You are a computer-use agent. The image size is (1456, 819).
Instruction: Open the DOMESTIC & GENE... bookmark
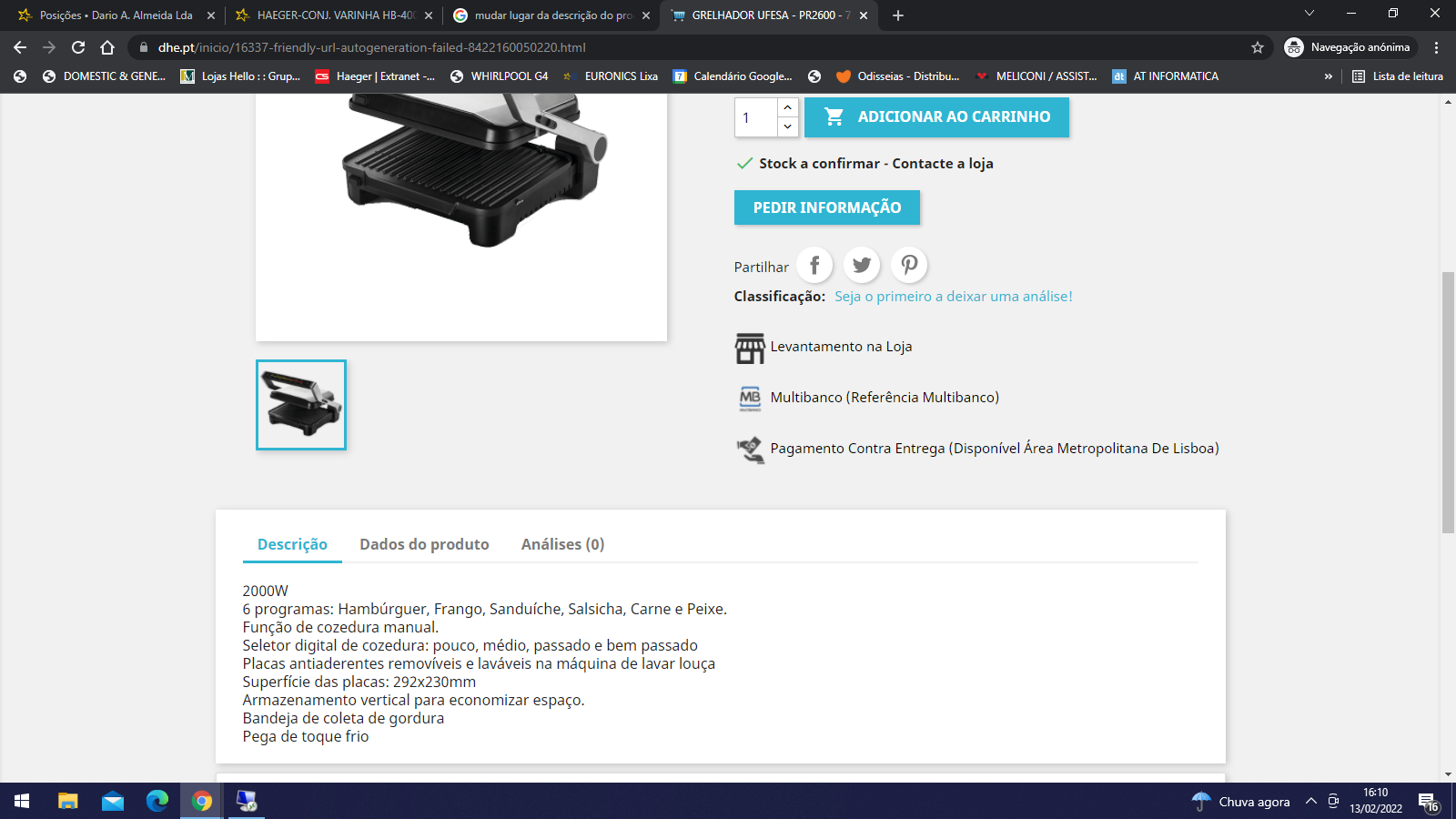[104, 76]
